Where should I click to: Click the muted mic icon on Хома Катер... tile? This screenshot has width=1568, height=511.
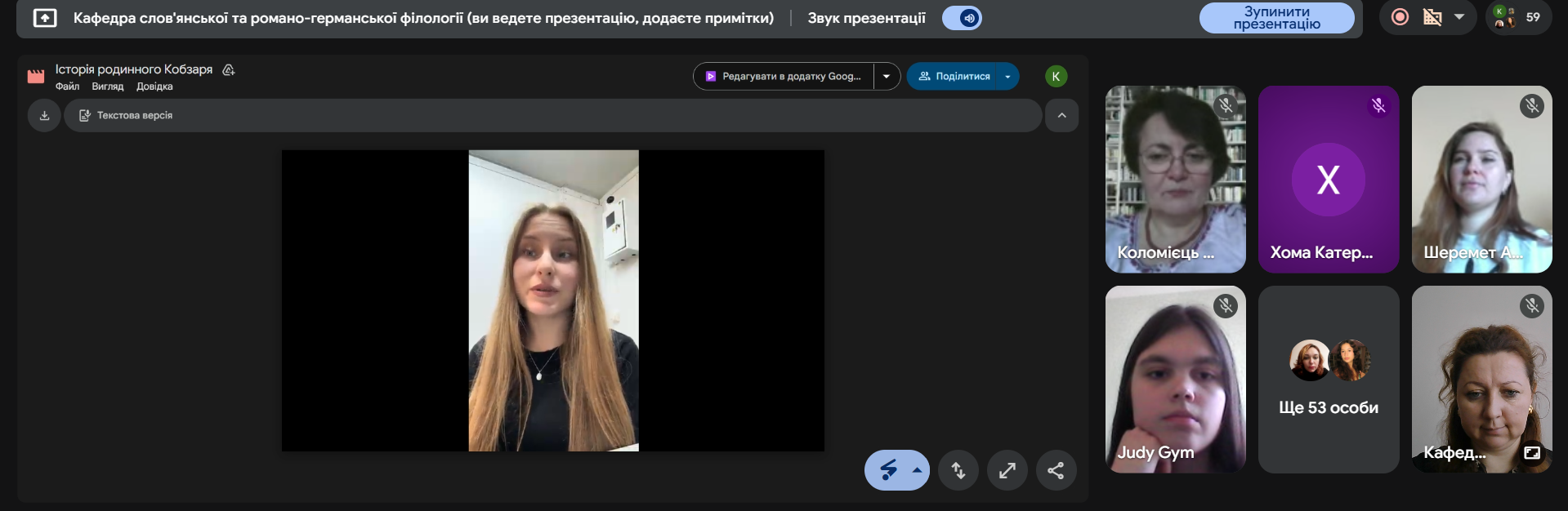click(x=1378, y=105)
